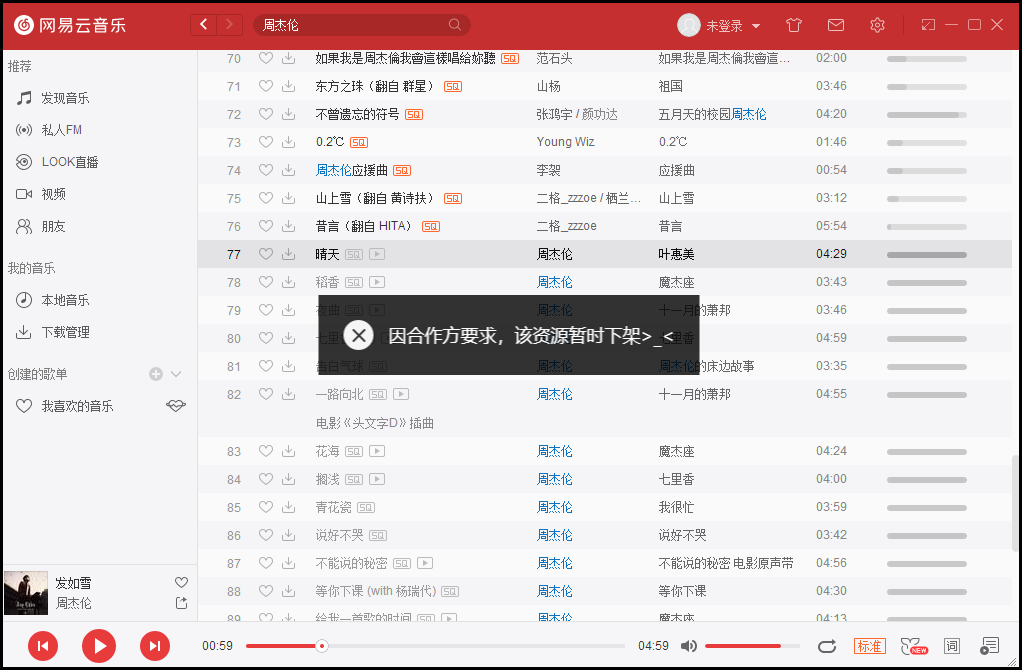The width and height of the screenshot is (1022, 670).
Task: Open the 标准 sound quality selector
Action: 869,646
